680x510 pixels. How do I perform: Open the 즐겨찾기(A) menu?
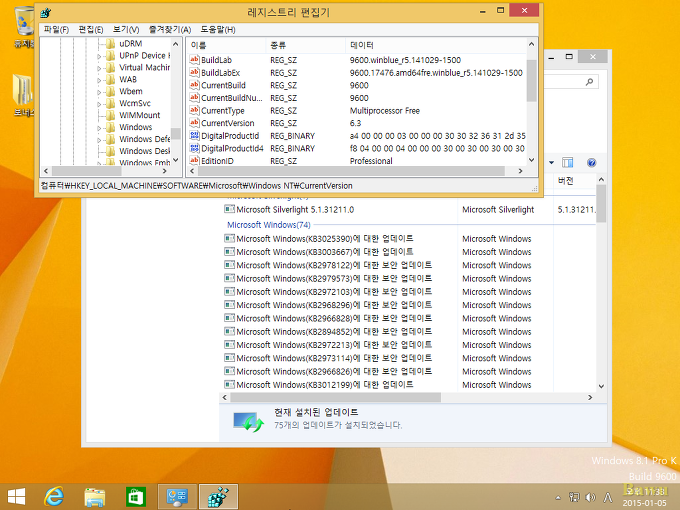[170, 29]
